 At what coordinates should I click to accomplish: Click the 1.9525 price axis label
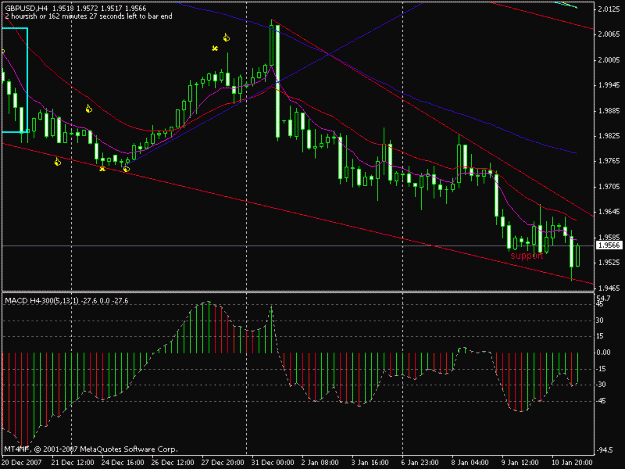pos(609,262)
